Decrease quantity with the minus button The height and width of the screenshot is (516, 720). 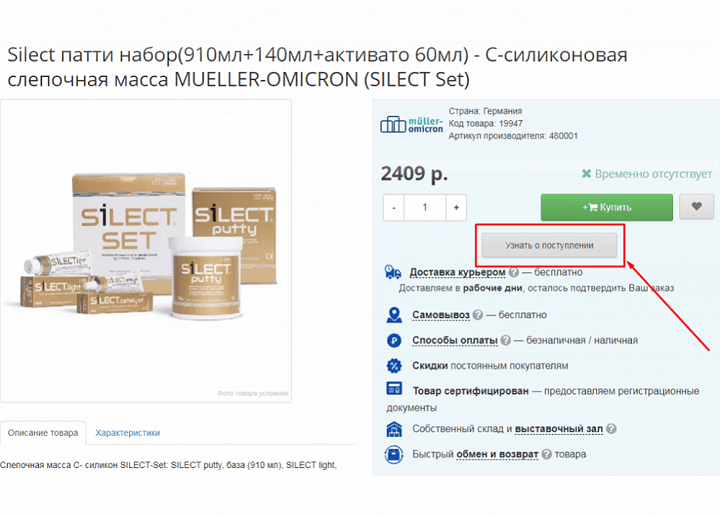tap(394, 208)
